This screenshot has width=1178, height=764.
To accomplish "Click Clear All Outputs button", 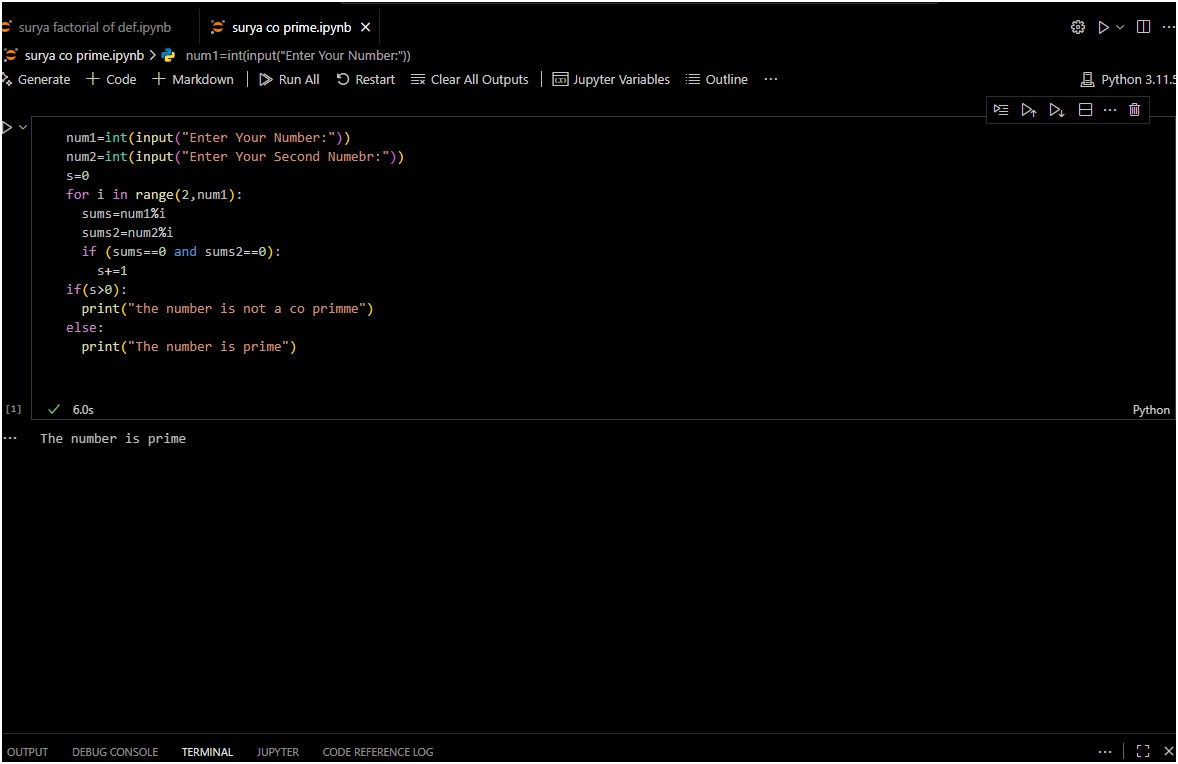I will pyautogui.click(x=469, y=79).
